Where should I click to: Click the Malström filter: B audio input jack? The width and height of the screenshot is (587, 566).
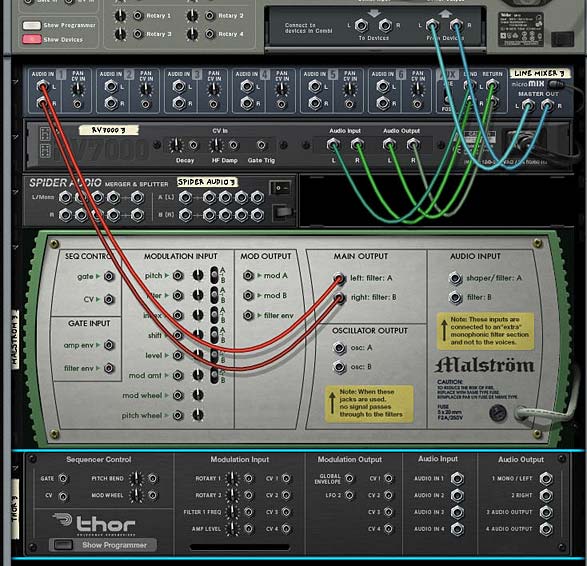[x=456, y=298]
